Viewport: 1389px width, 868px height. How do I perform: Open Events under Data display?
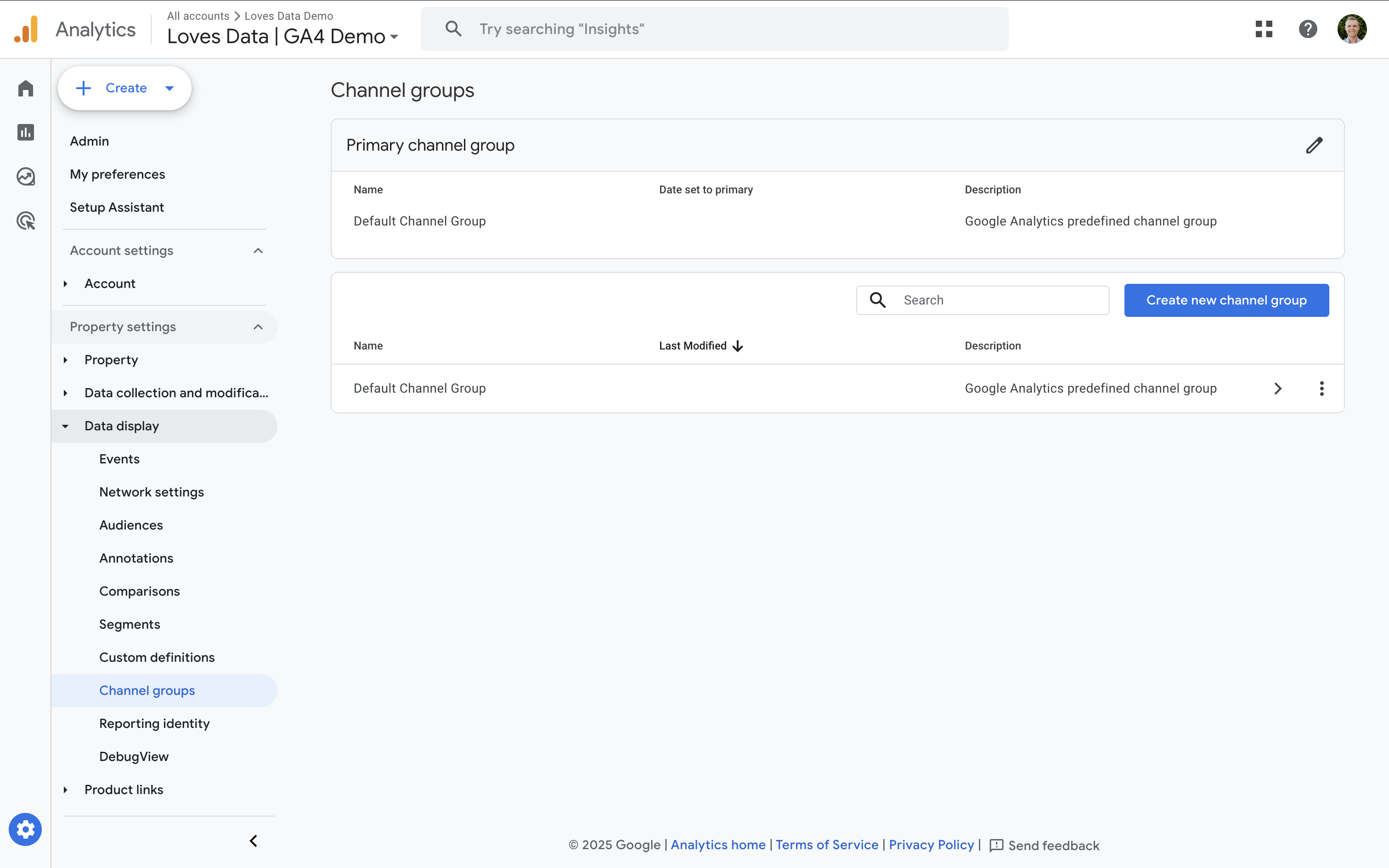click(x=119, y=459)
